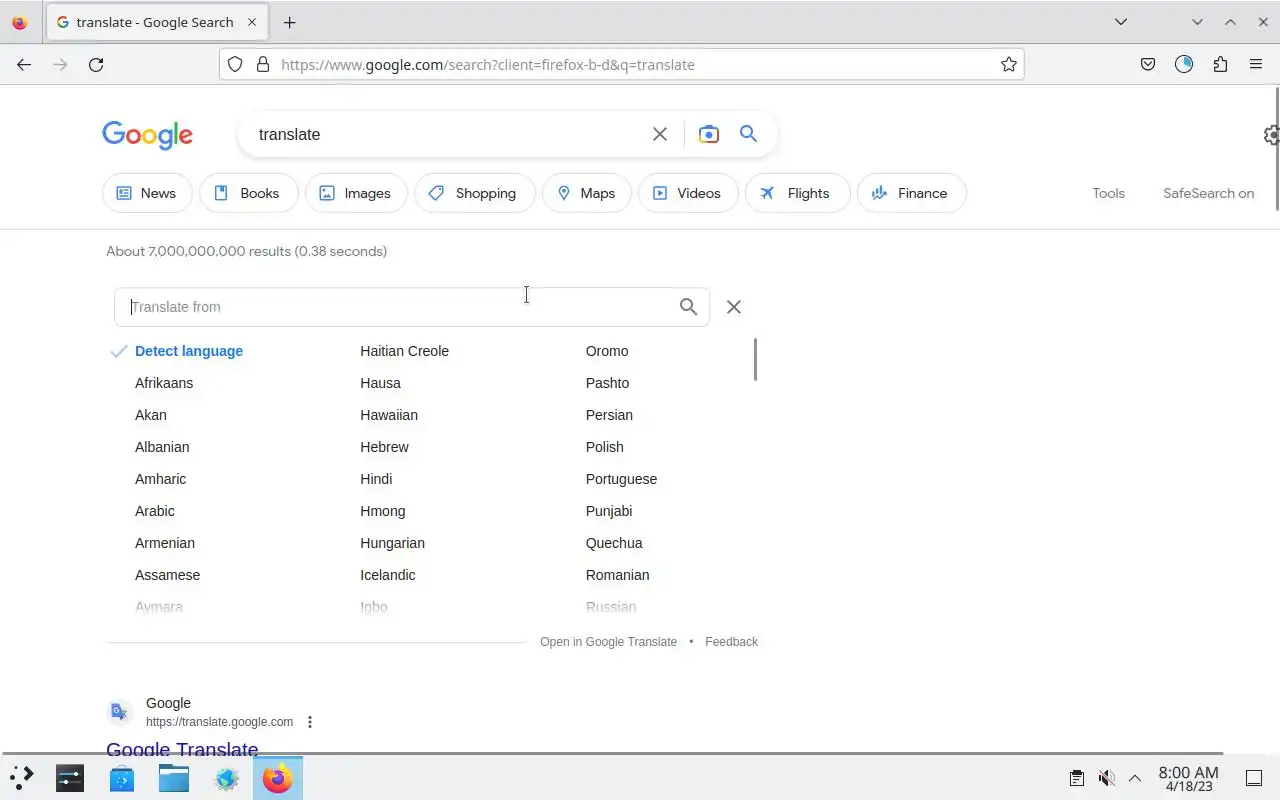Click the Google Translate result favicon
The image size is (1280, 800).
click(x=119, y=712)
